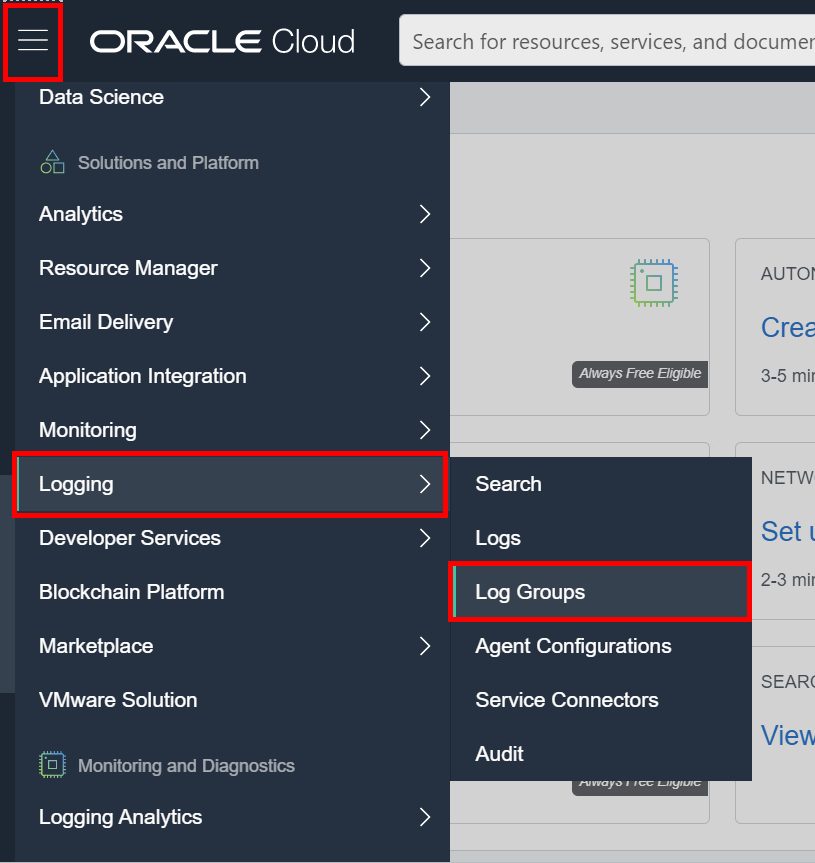Click the green chip icon on the card
The image size is (815, 863).
[x=653, y=283]
